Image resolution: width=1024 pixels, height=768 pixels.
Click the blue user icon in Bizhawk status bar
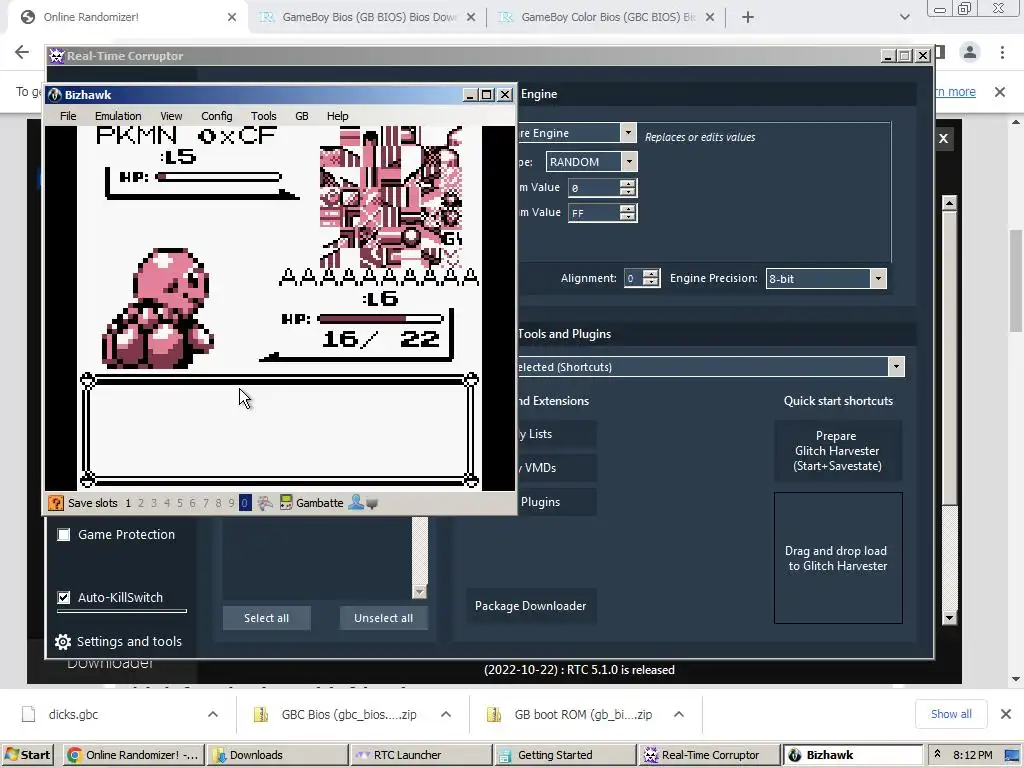[356, 503]
